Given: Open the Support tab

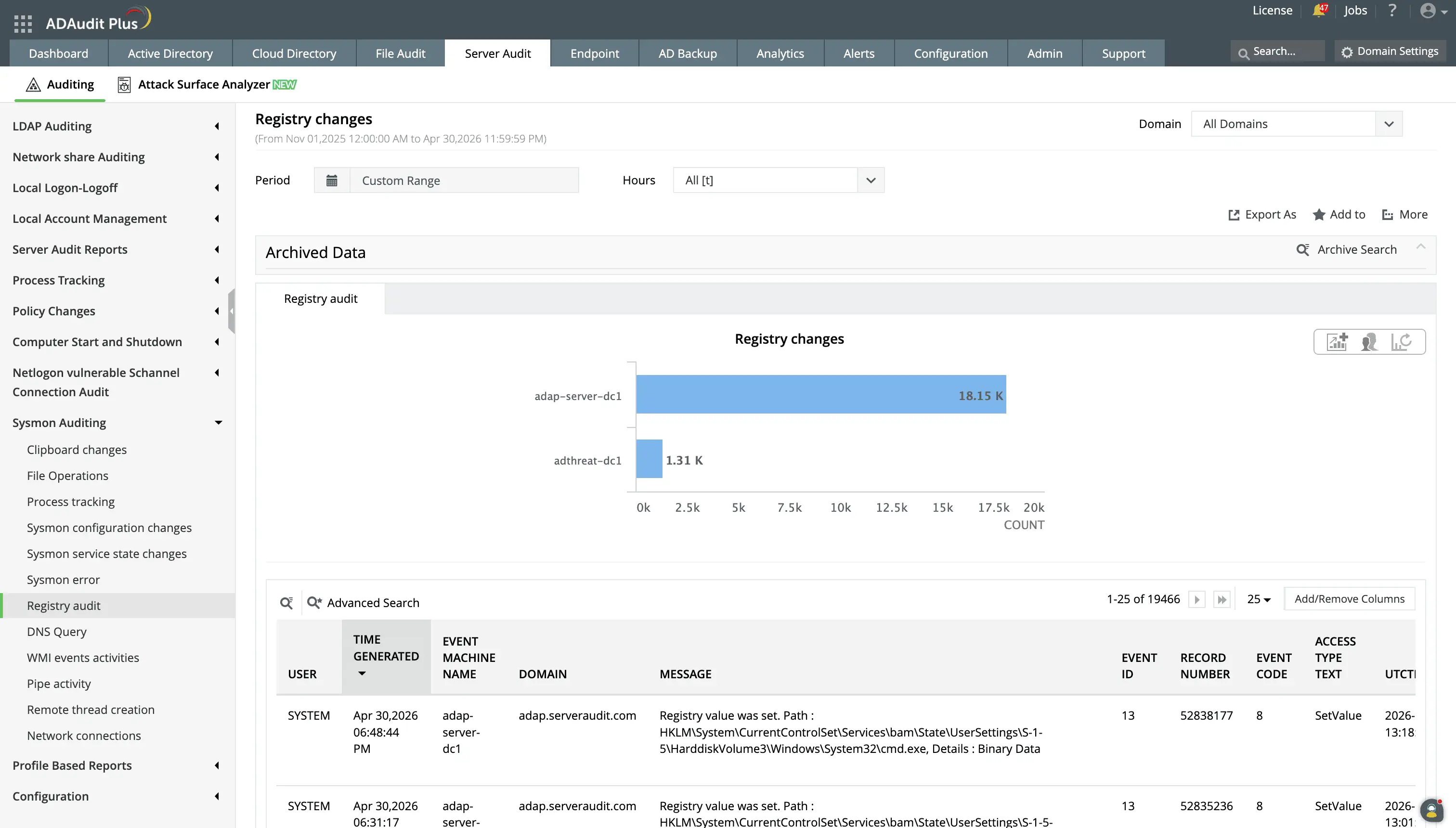Looking at the screenshot, I should 1123,53.
